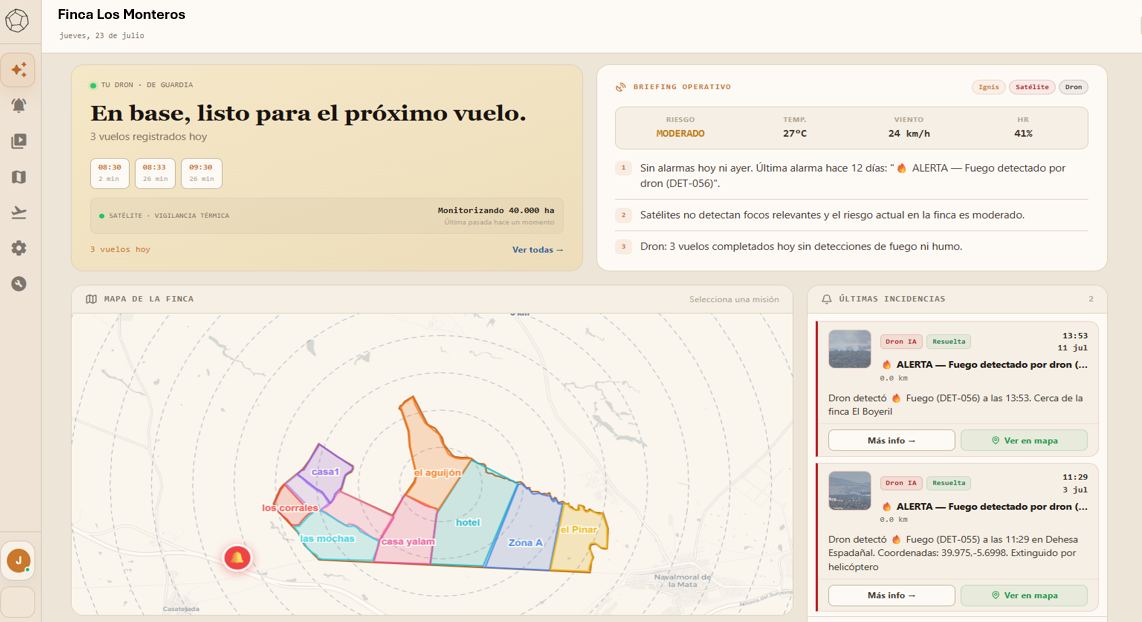Click Monitorizando 40.000 ha text
The width and height of the screenshot is (1142, 622).
(496, 210)
